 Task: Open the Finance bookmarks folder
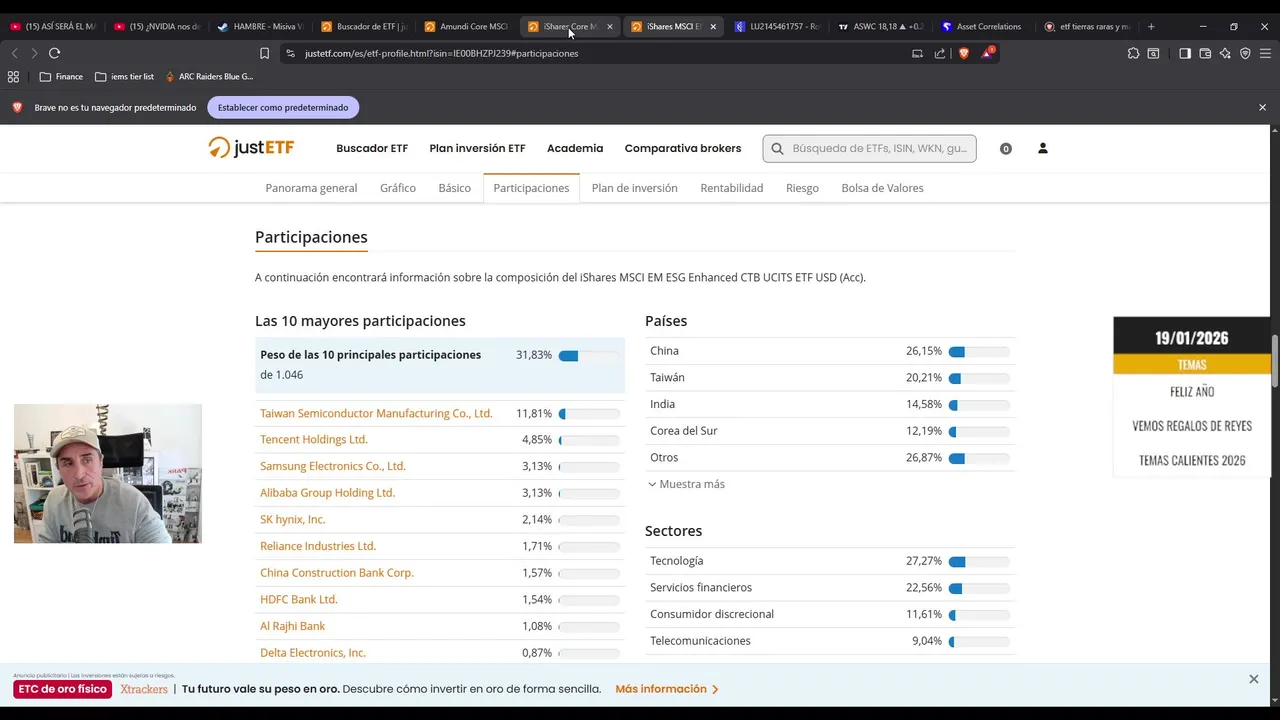61,76
